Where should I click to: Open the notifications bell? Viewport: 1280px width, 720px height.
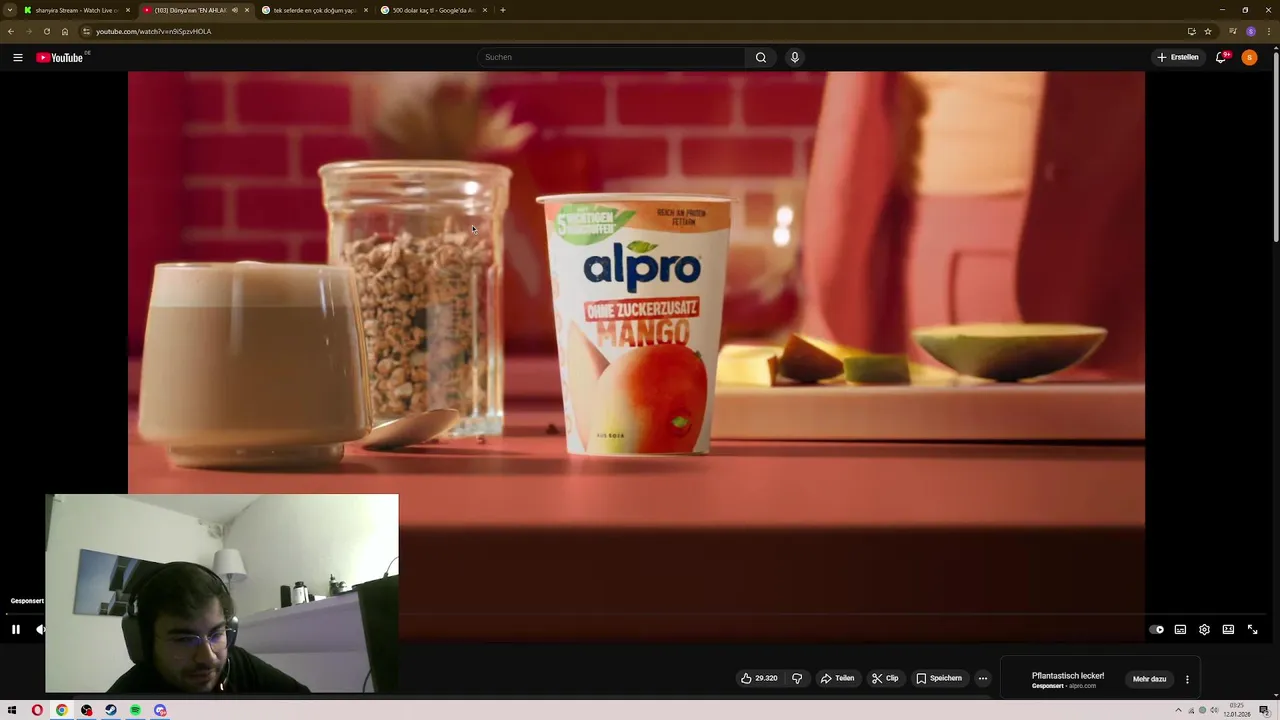click(1221, 57)
